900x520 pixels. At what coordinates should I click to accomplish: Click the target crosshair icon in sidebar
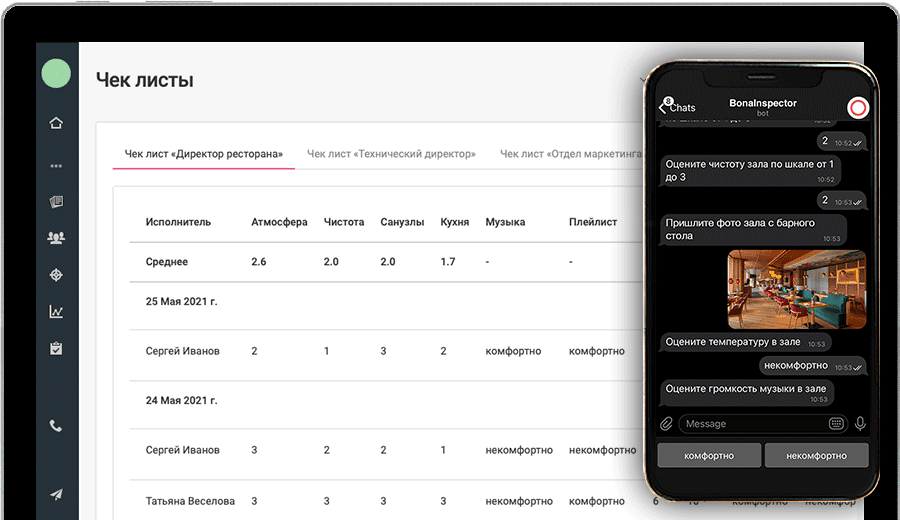click(56, 275)
